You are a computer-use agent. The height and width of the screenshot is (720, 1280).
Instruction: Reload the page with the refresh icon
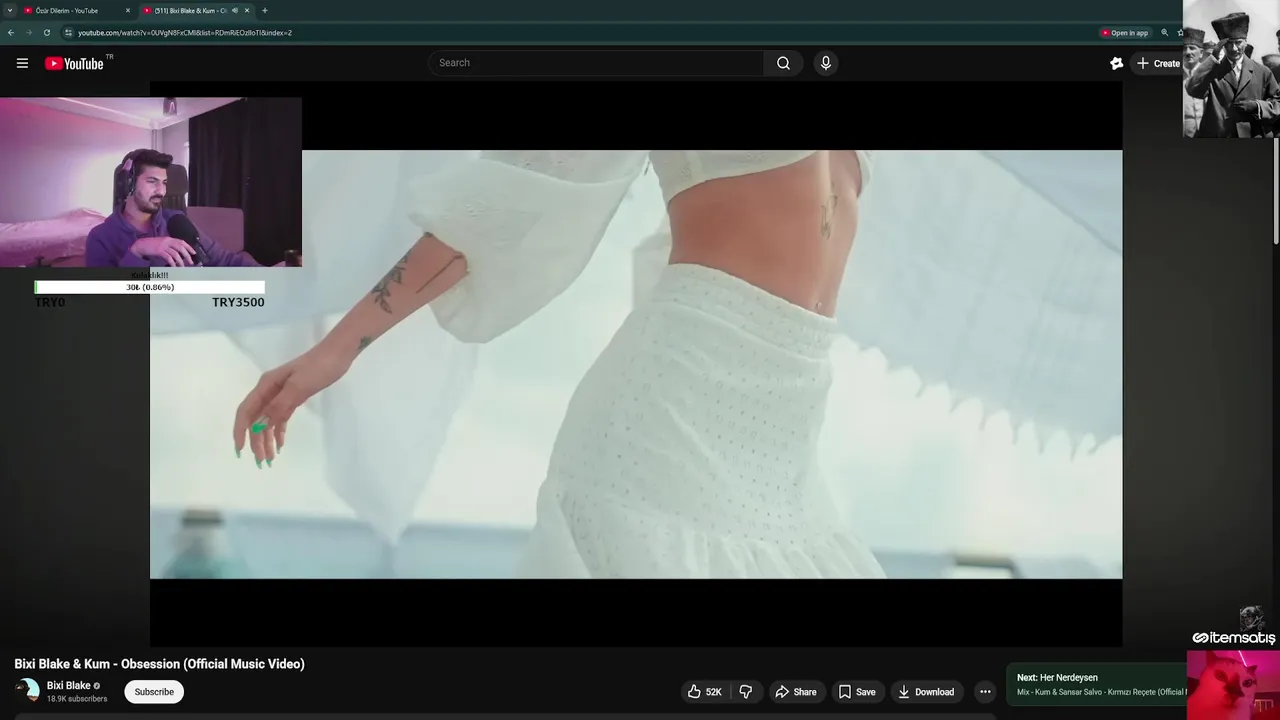46,33
